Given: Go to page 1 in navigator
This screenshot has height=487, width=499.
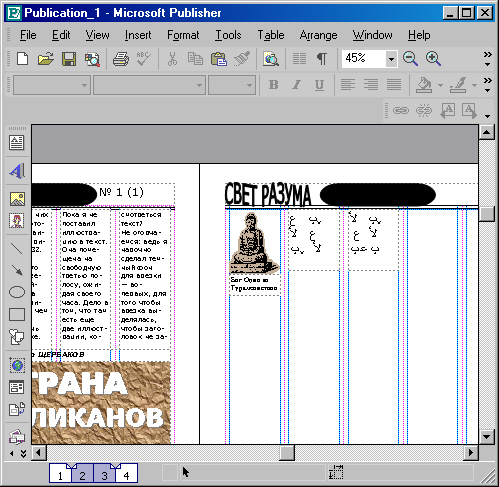Looking at the screenshot, I should [x=60, y=474].
